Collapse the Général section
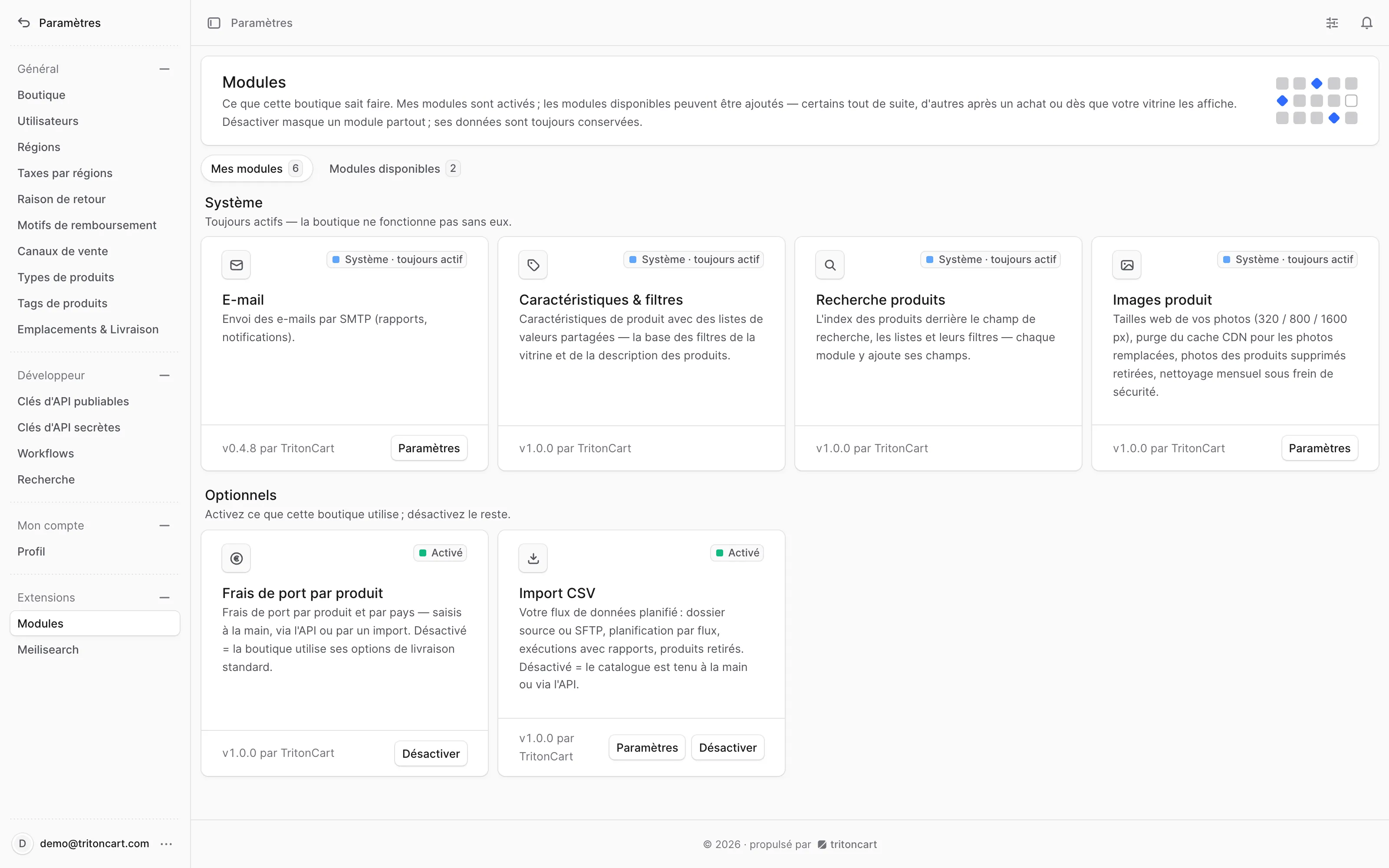Image resolution: width=1389 pixels, height=868 pixels. tap(165, 69)
